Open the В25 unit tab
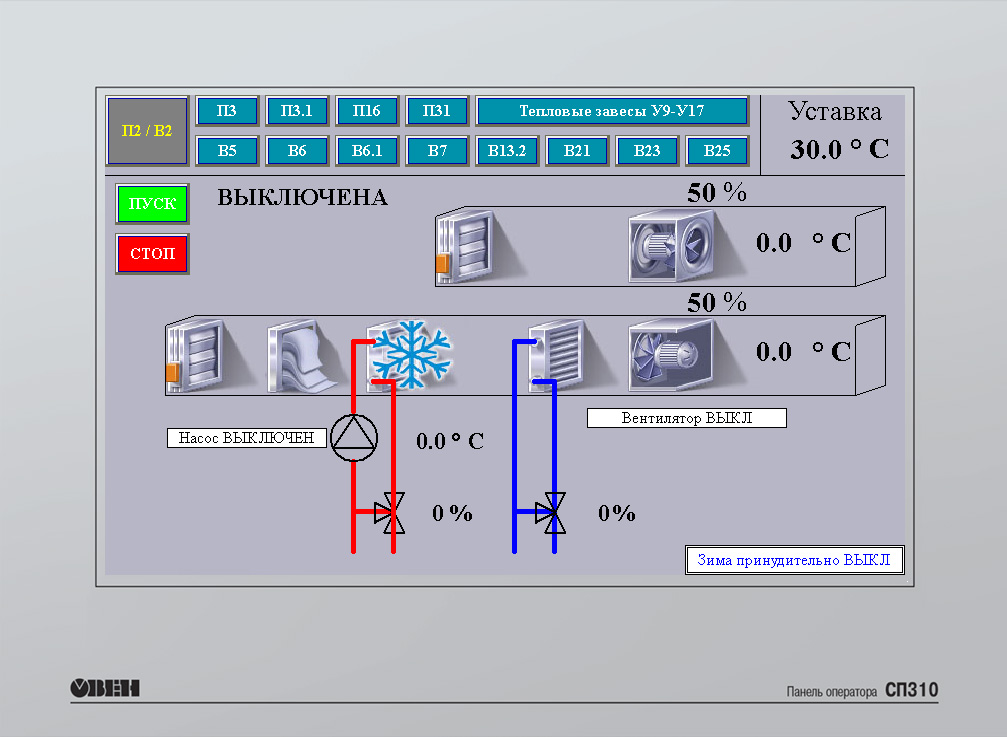Viewport: 1007px width, 737px height. coord(717,151)
